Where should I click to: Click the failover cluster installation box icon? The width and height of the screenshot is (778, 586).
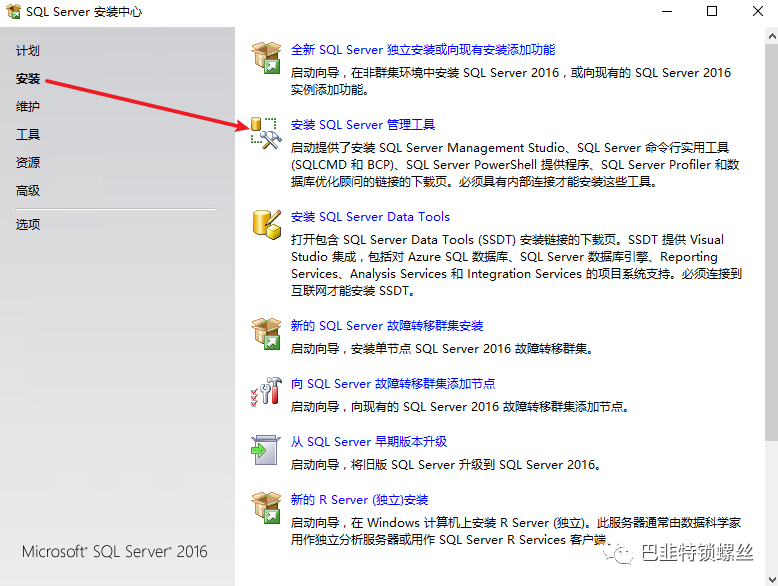(x=266, y=334)
